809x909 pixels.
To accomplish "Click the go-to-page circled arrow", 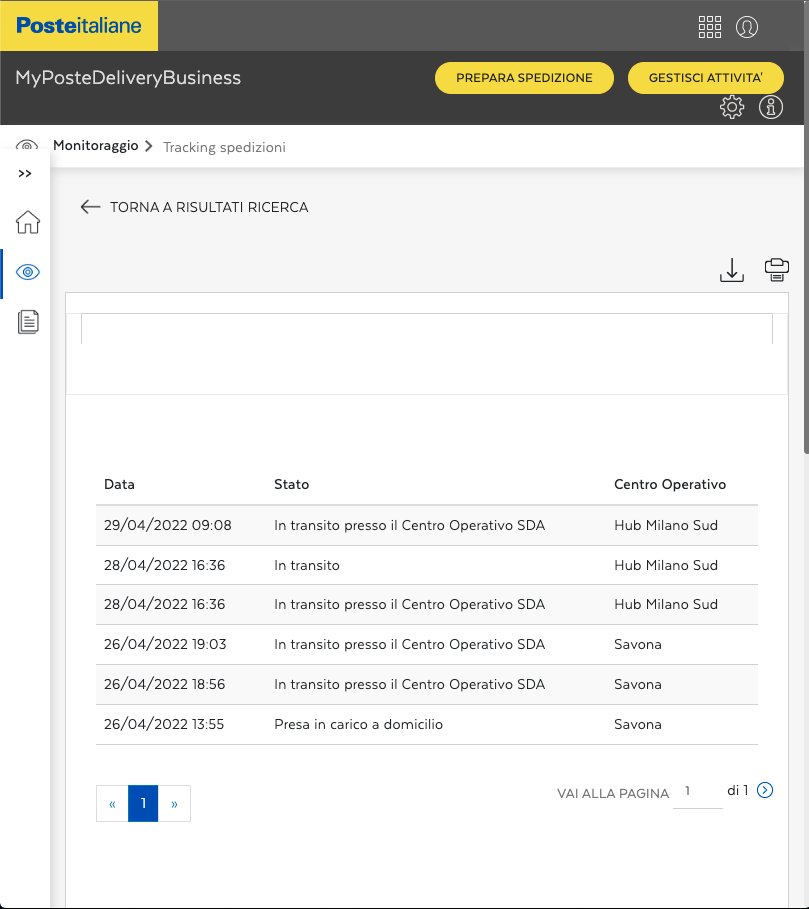I will 765,790.
